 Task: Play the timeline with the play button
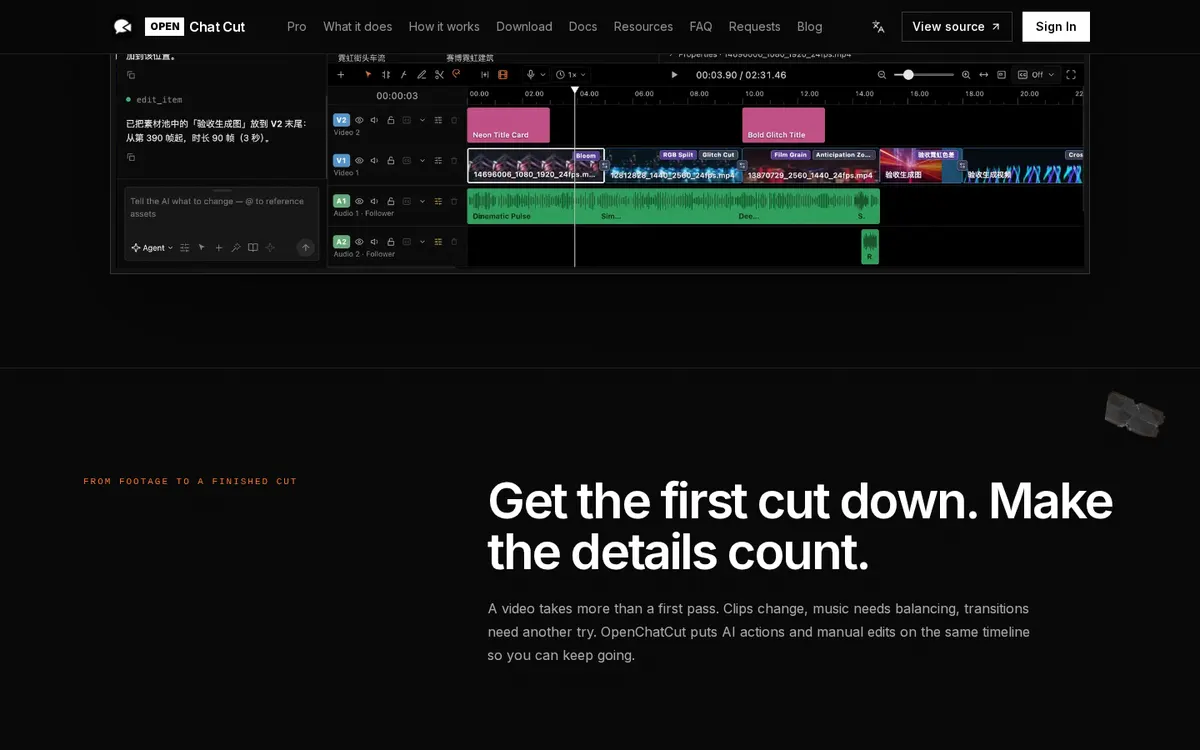pos(674,75)
